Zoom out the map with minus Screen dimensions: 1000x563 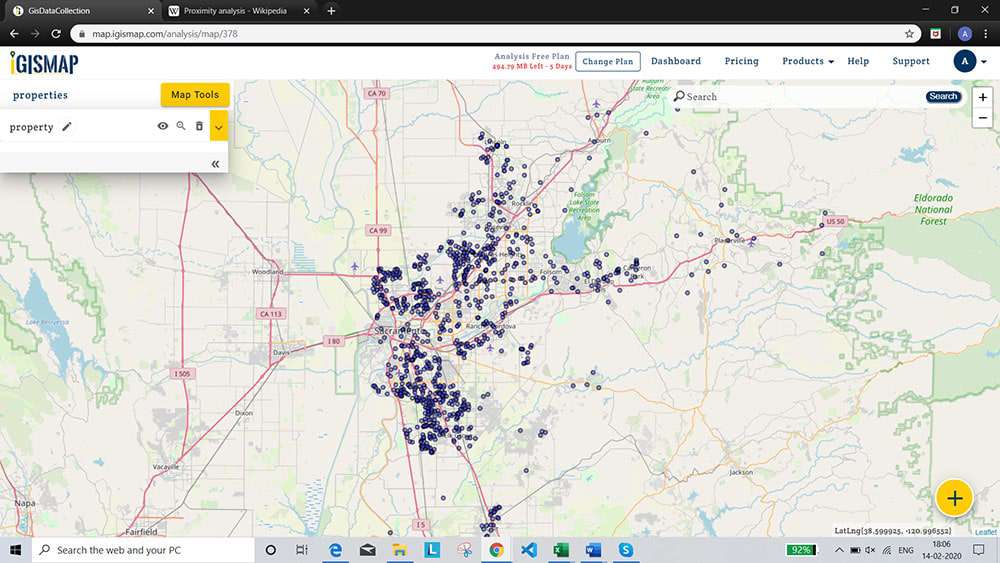point(982,118)
